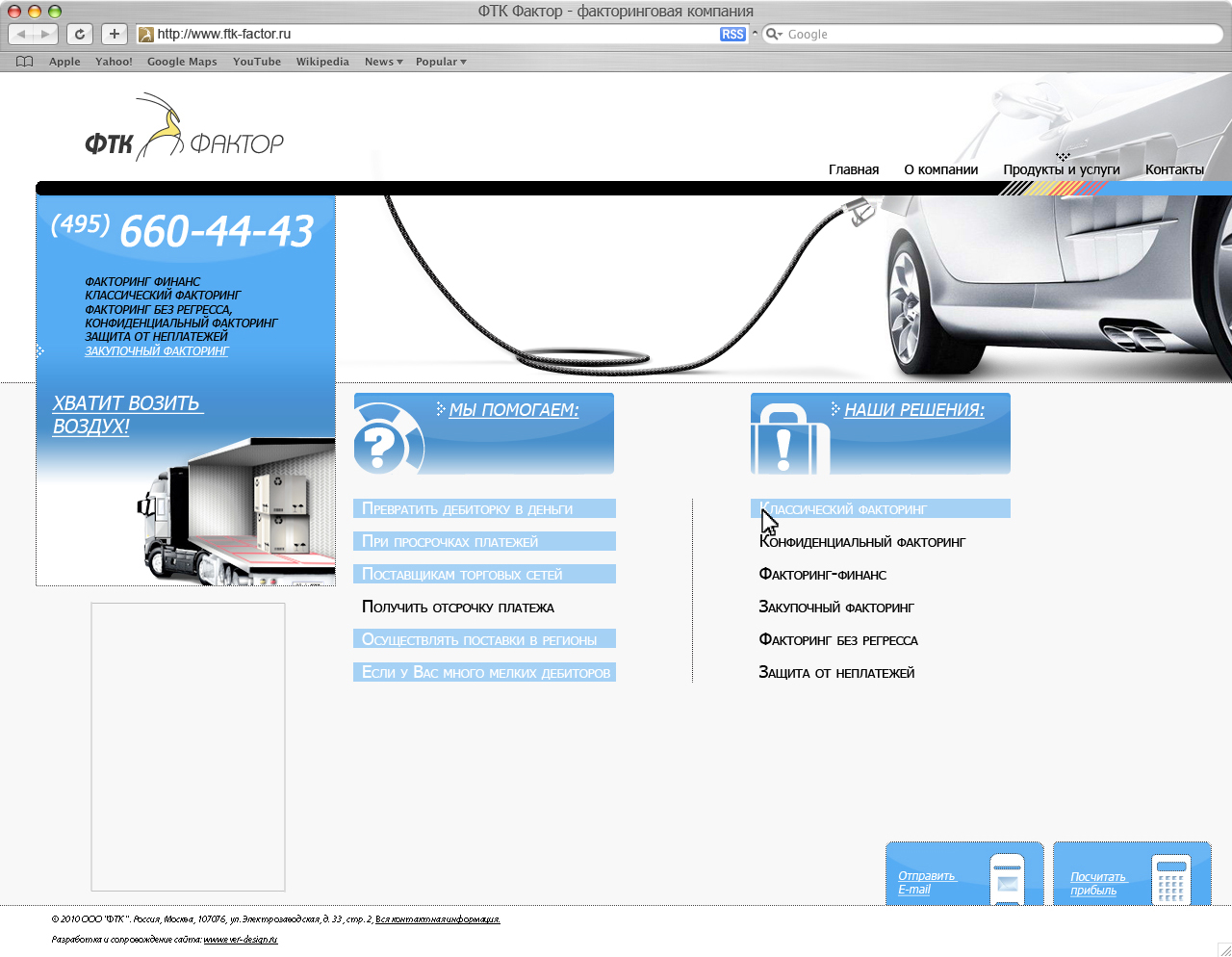
Task: Open the Вся контактная информация footer link
Action: point(438,919)
